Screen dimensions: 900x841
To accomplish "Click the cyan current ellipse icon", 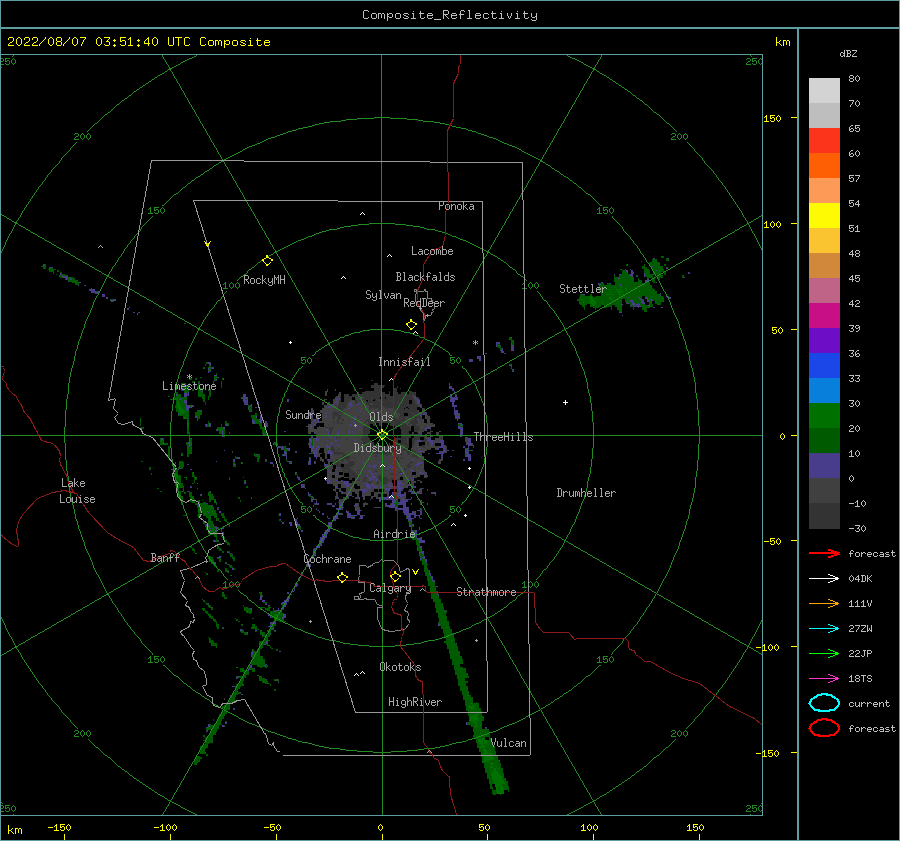I will click(x=824, y=703).
